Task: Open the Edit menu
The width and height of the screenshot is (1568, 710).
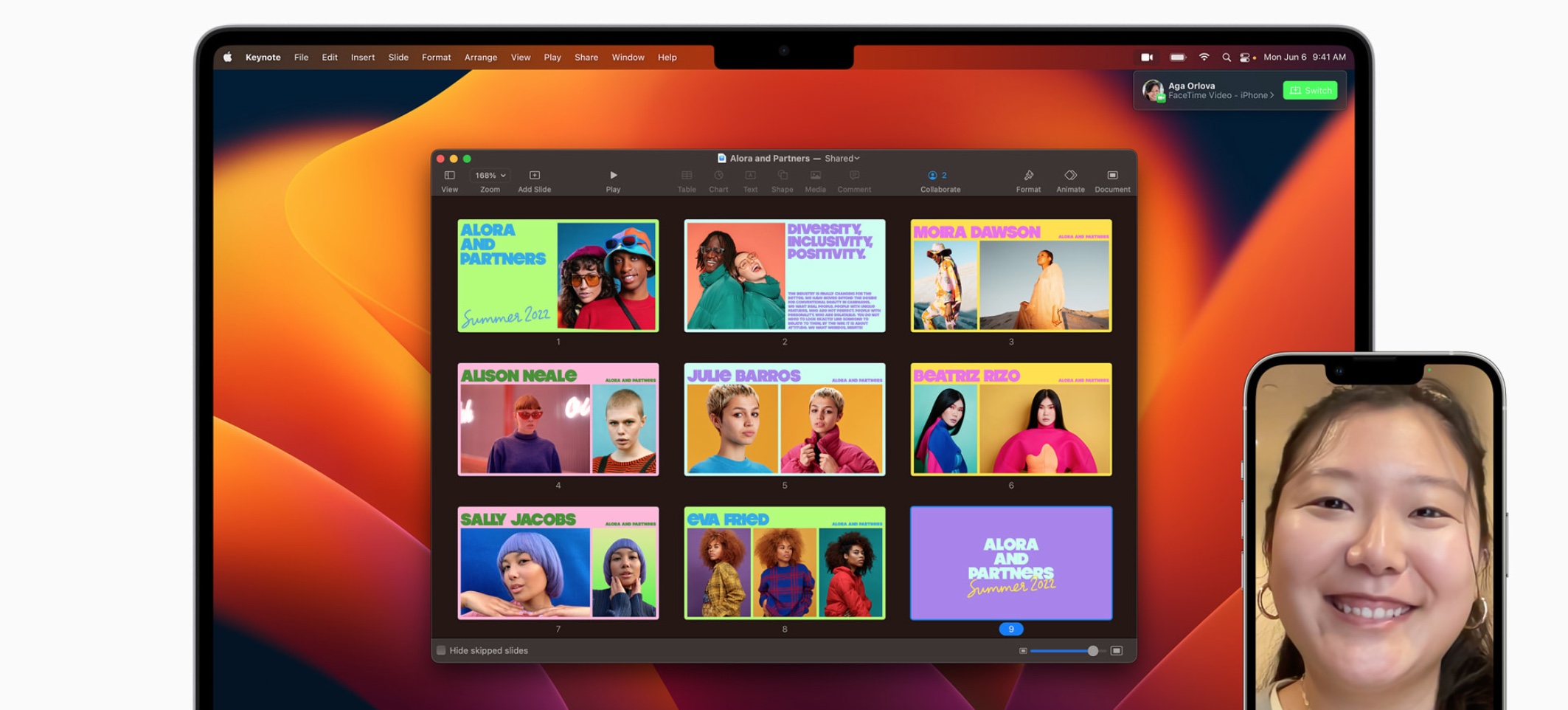Action: (x=330, y=57)
